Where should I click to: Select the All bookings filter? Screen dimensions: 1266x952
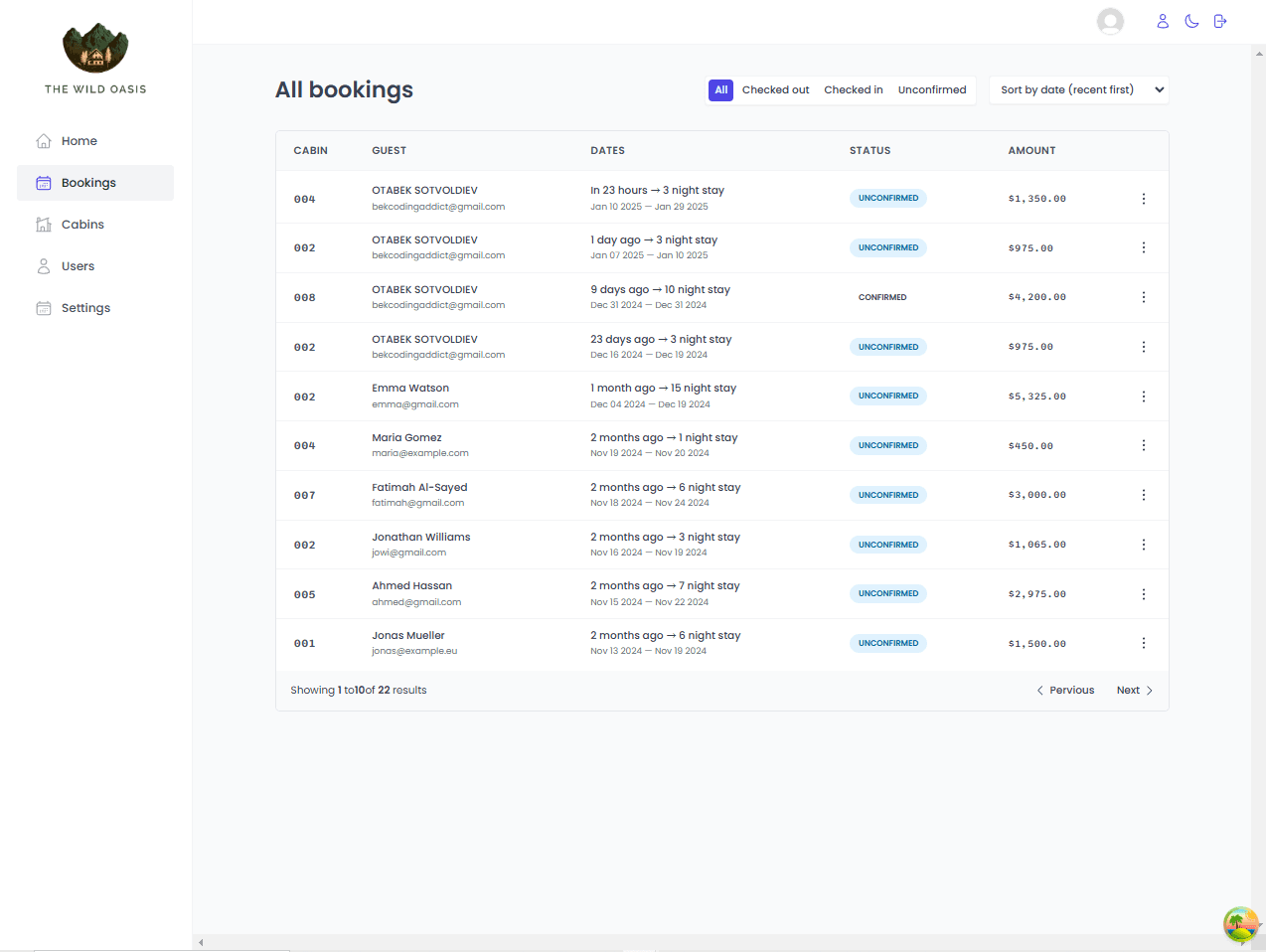pyautogui.click(x=720, y=90)
